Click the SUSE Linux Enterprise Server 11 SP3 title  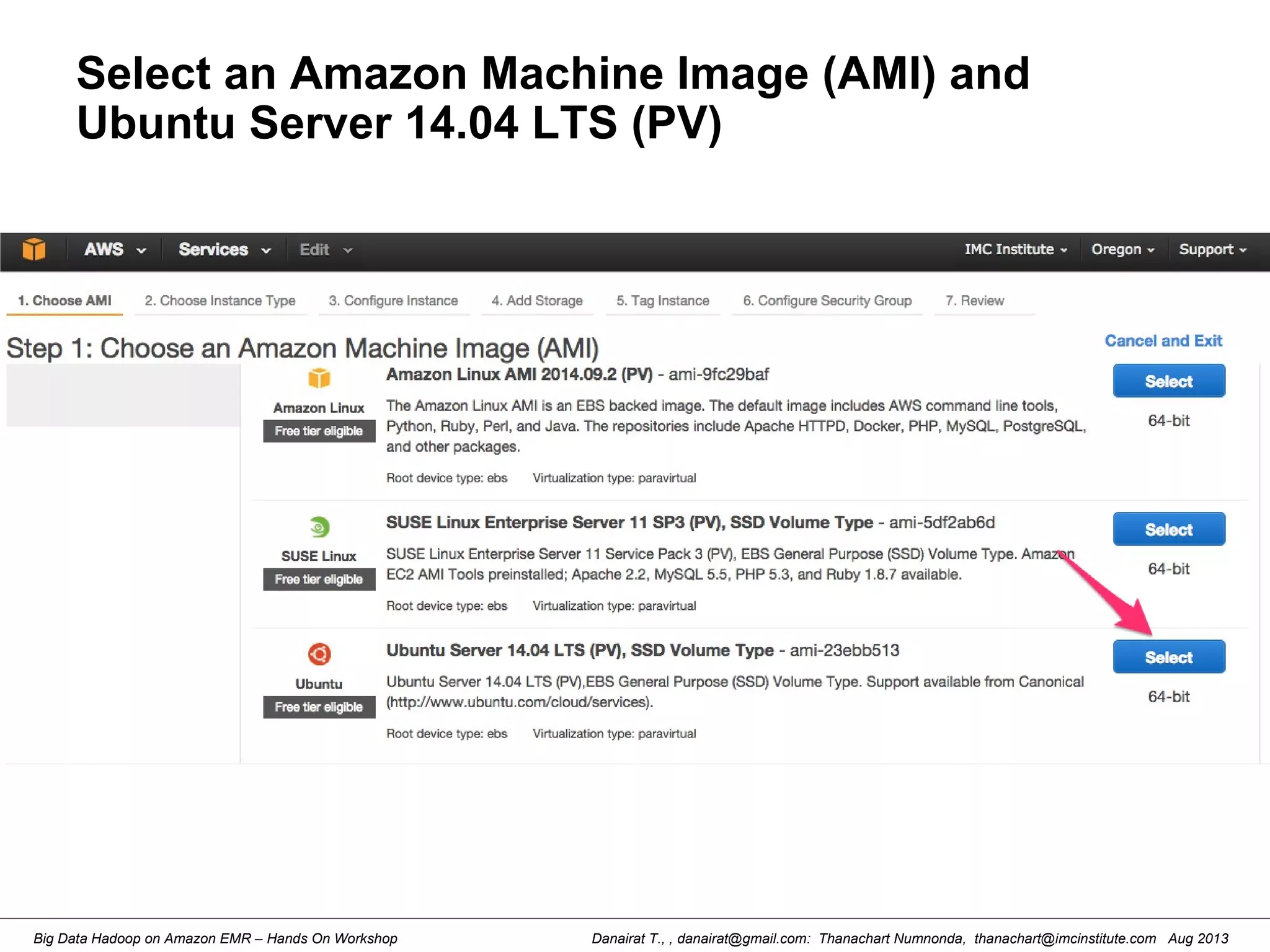point(629,522)
